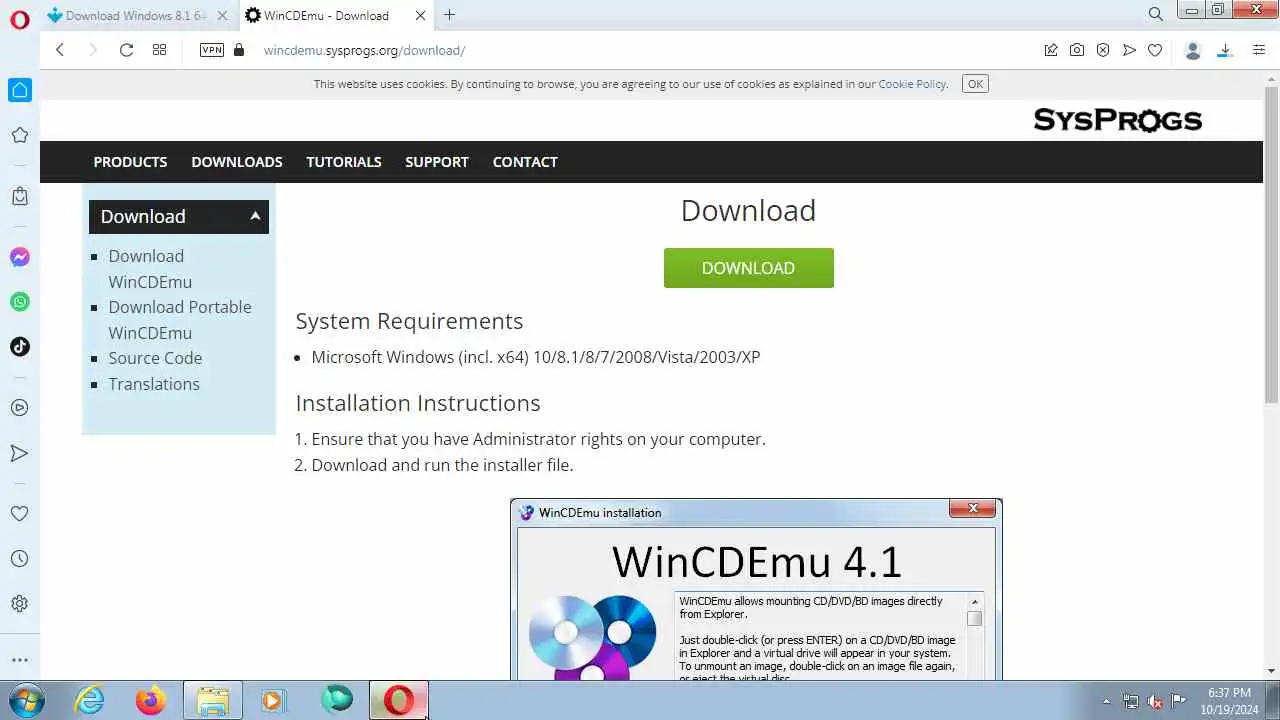The image size is (1280, 720).
Task: Open sidebar three-dots setup menu
Action: point(20,660)
